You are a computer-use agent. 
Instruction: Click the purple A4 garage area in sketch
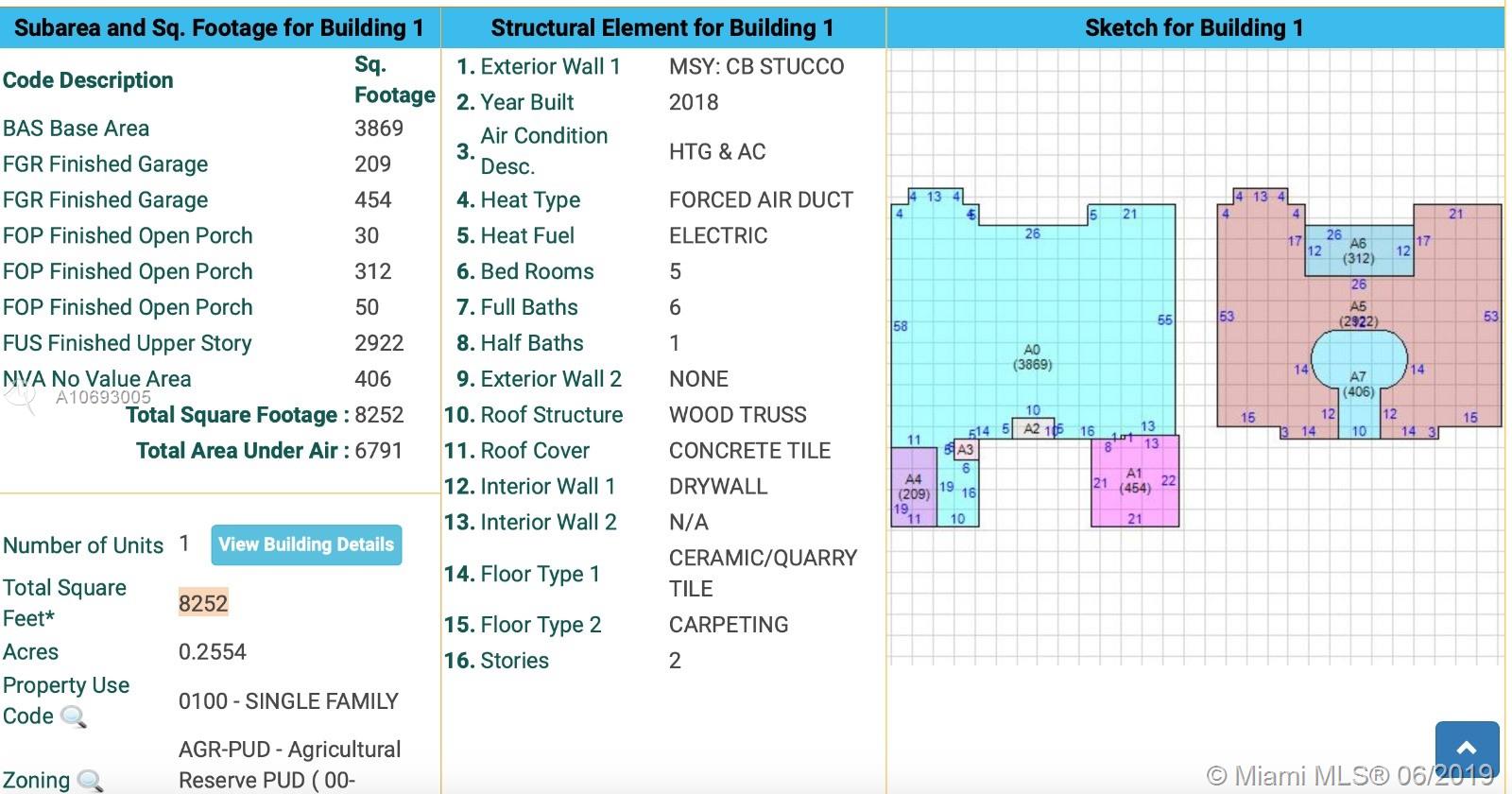913,487
